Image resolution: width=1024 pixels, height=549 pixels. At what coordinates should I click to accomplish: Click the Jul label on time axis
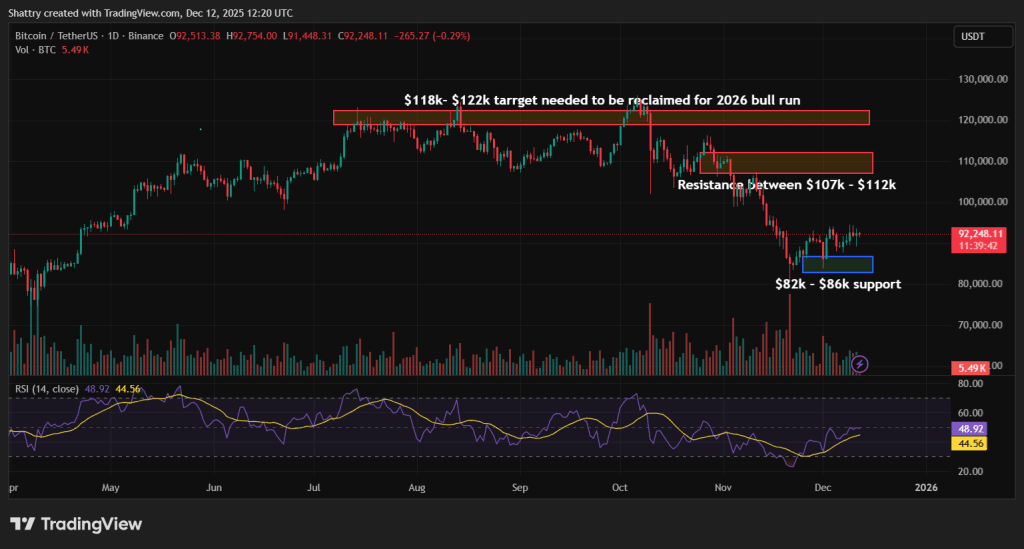tap(313, 488)
